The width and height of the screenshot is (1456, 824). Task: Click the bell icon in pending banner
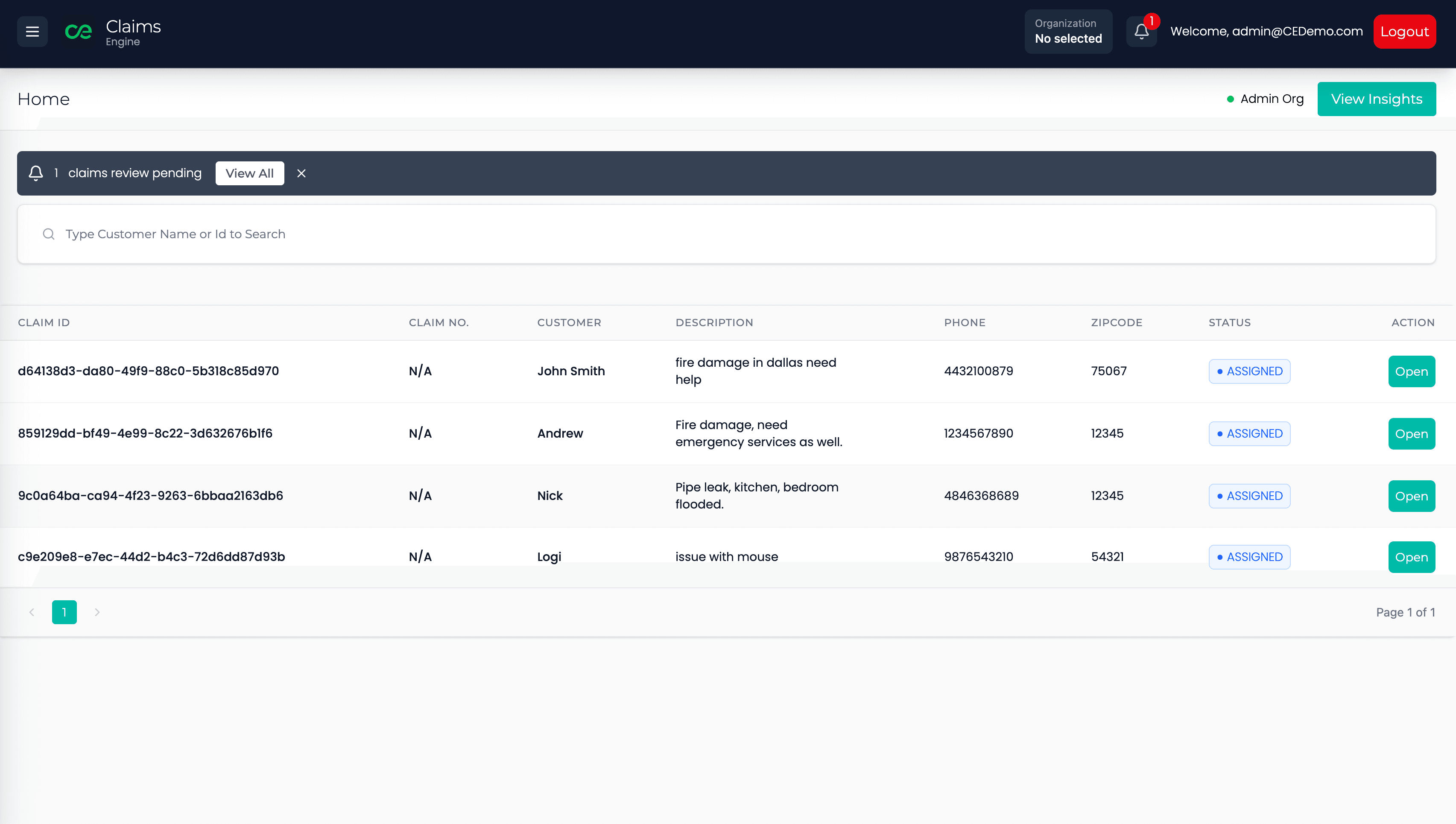click(x=35, y=173)
